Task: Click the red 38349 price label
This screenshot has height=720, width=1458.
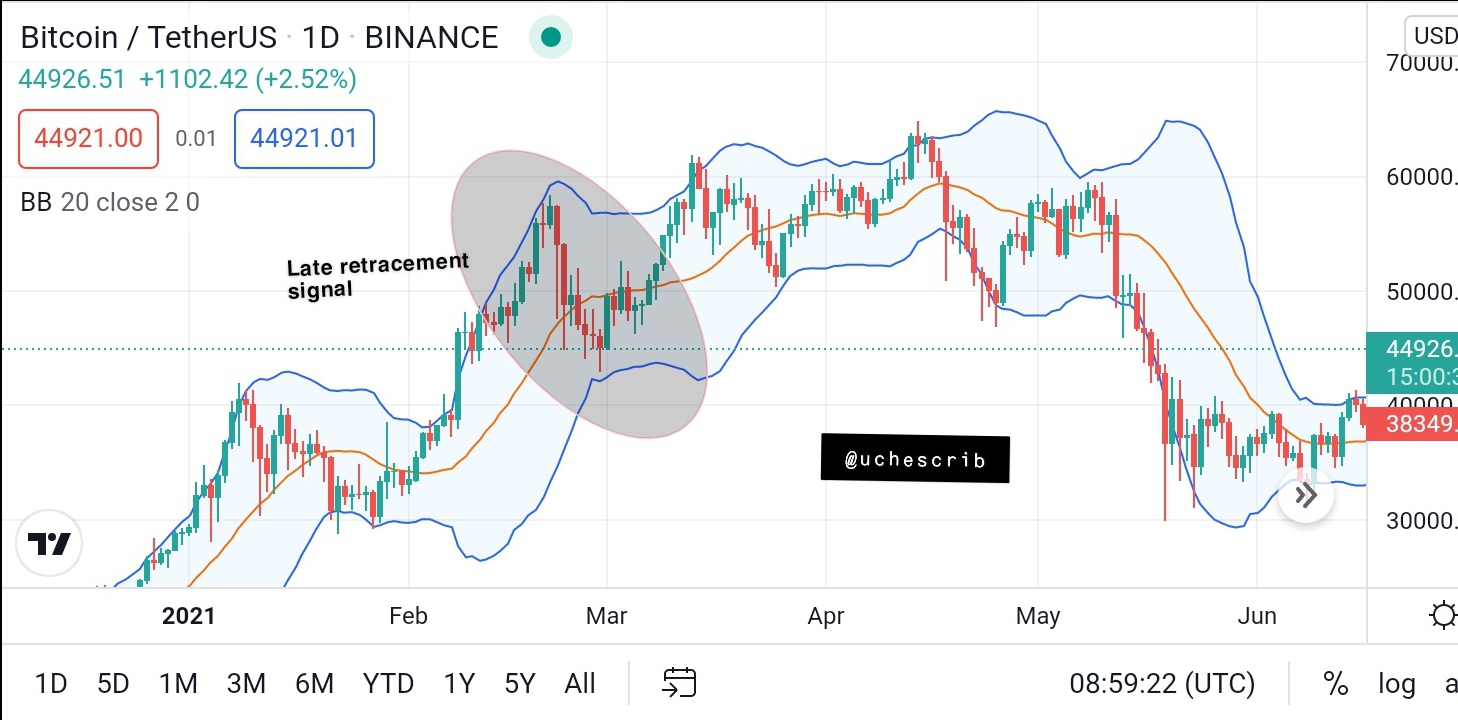Action: point(1412,423)
